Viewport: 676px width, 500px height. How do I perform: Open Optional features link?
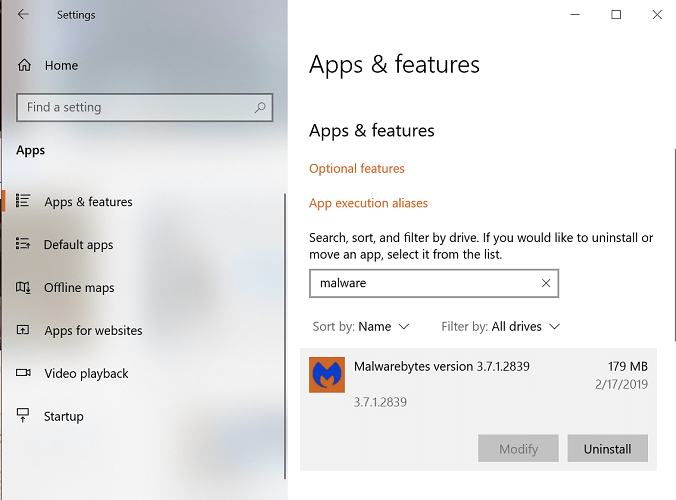[x=357, y=169]
